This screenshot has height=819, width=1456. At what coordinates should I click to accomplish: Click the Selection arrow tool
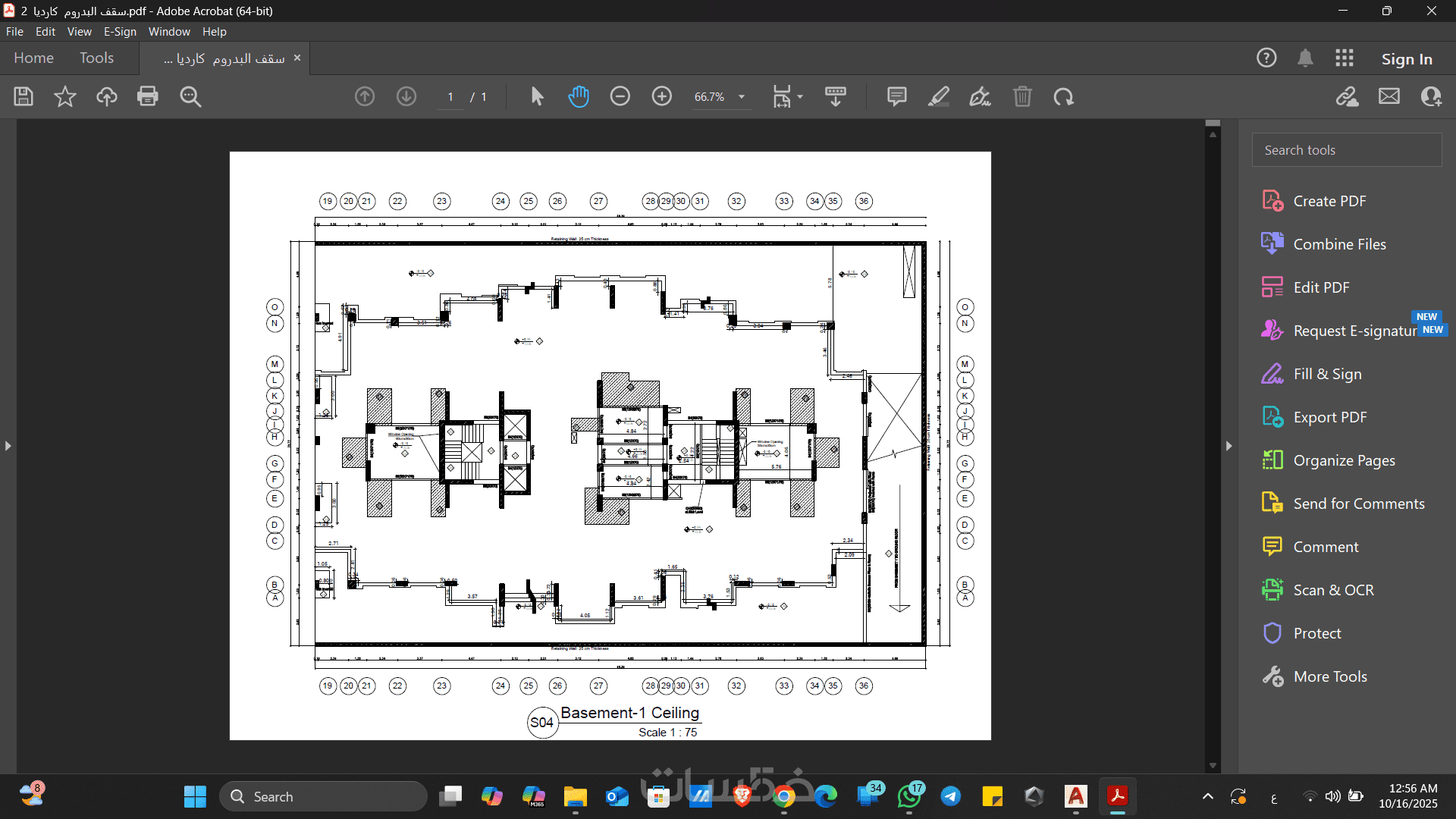click(537, 97)
